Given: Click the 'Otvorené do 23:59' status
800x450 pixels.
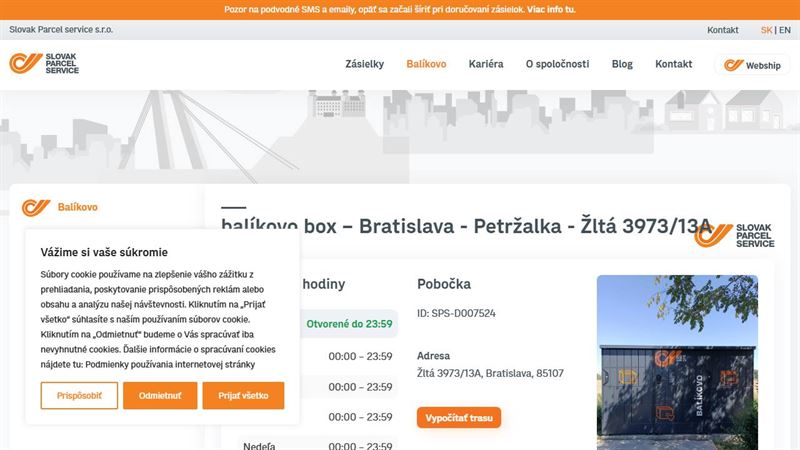Looking at the screenshot, I should [x=349, y=324].
